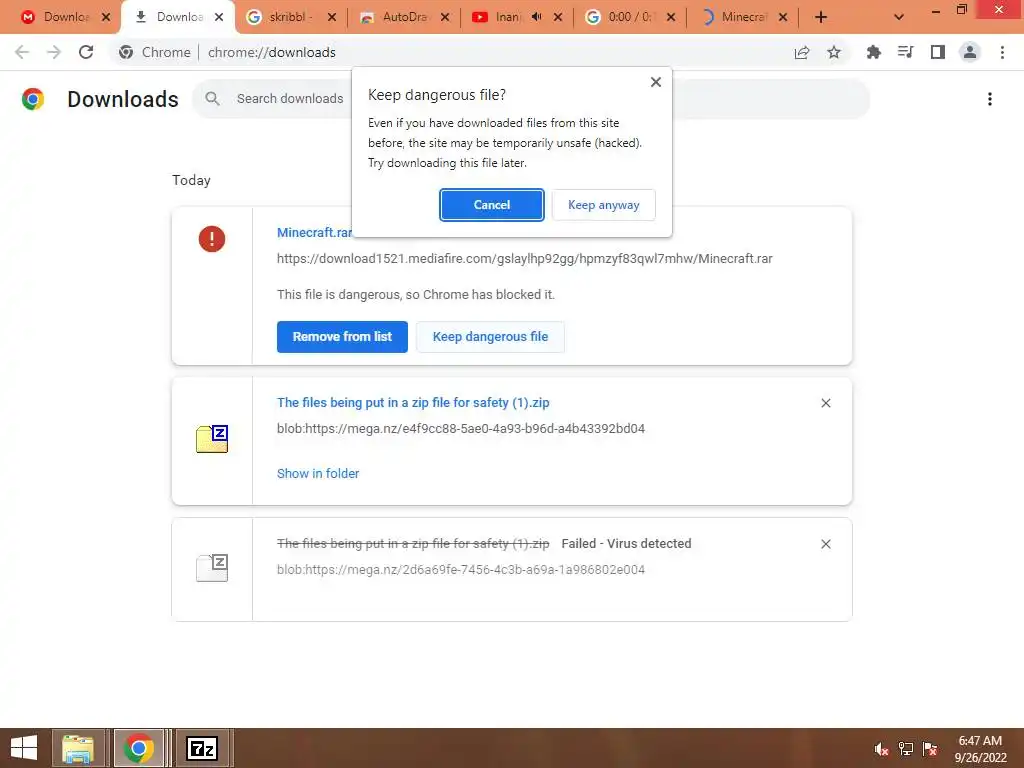The width and height of the screenshot is (1024, 768).
Task: Open 7-Zip from the taskbar
Action: tap(202, 748)
